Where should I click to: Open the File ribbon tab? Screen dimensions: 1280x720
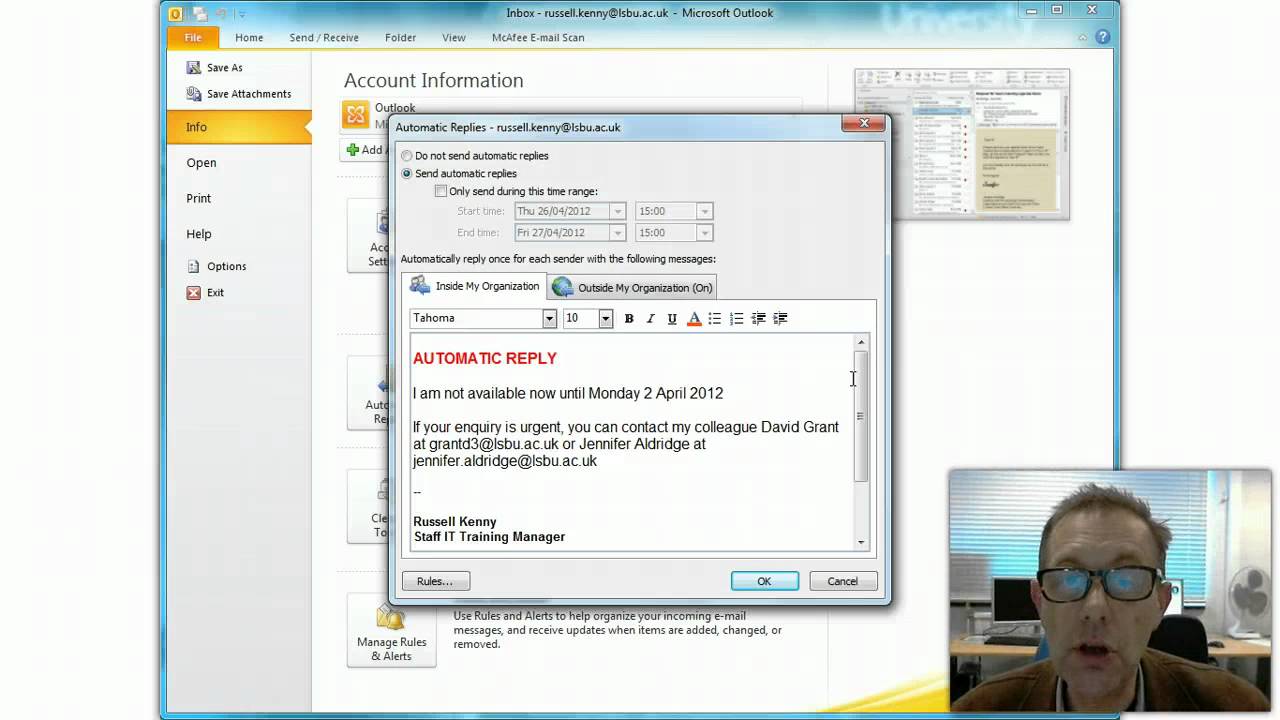click(193, 37)
